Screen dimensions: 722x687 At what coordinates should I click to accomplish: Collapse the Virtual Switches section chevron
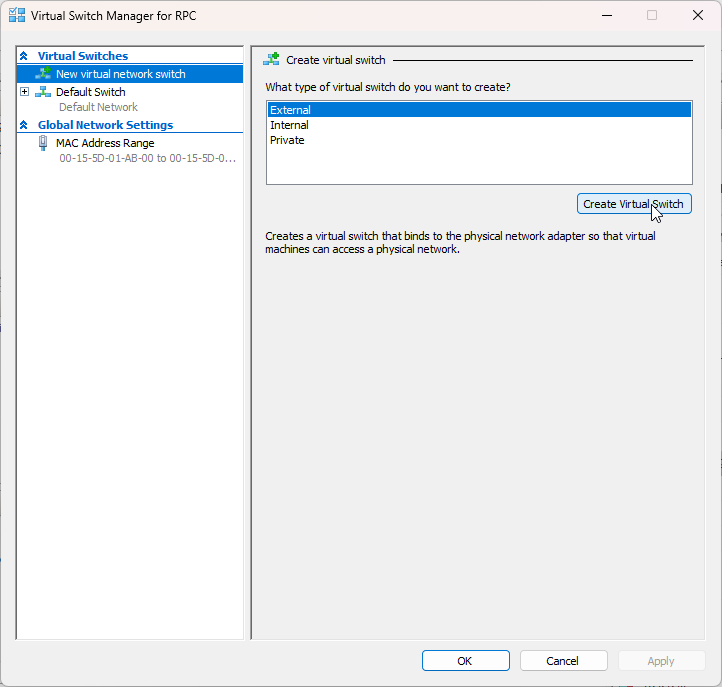pos(24,56)
